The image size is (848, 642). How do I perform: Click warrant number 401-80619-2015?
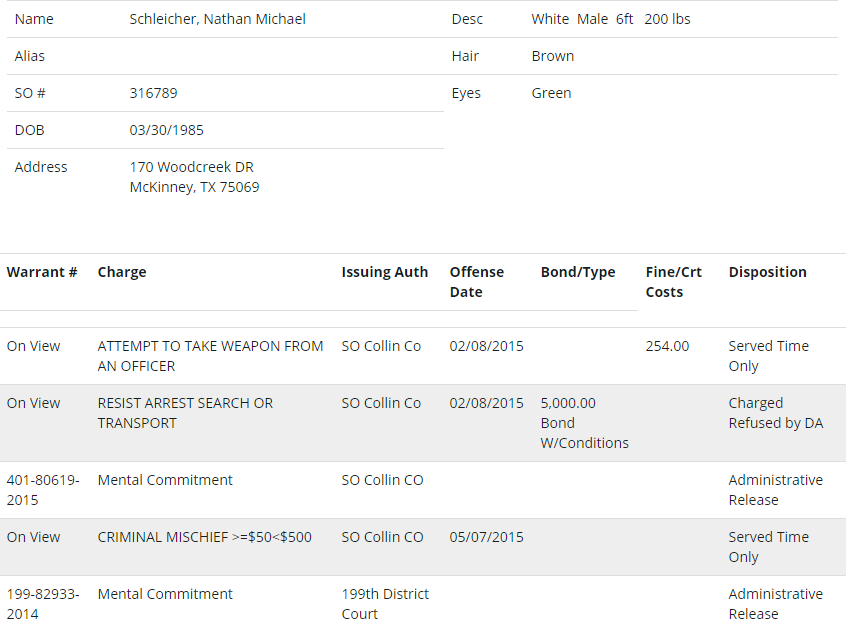click(x=43, y=490)
